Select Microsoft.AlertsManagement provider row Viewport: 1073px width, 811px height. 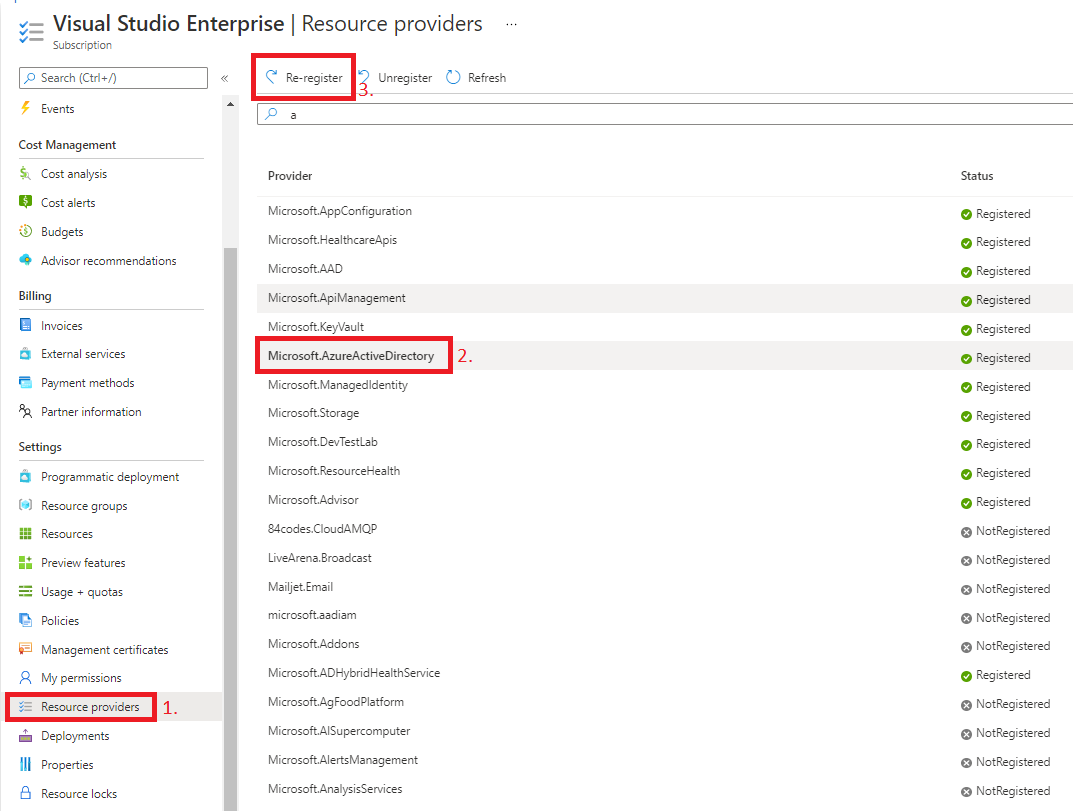(x=665, y=760)
